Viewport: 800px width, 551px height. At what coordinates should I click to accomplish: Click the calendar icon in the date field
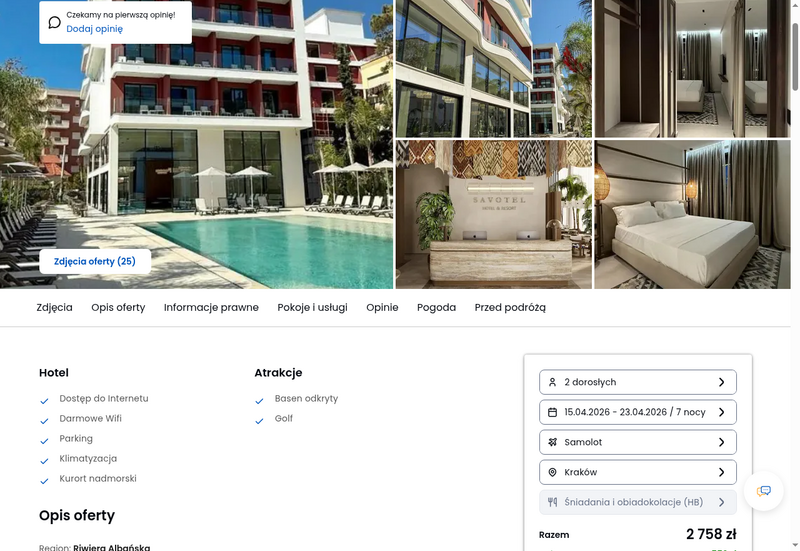click(552, 412)
